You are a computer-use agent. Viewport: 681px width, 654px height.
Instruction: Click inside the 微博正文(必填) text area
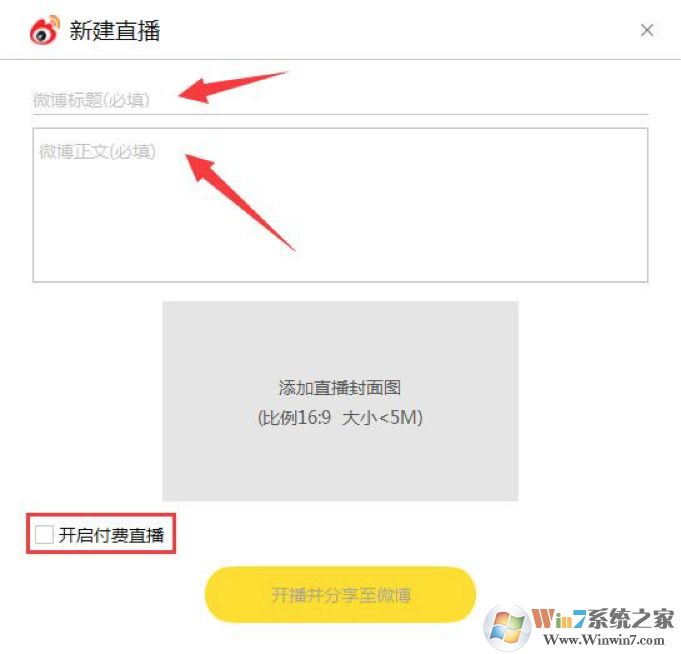340,205
